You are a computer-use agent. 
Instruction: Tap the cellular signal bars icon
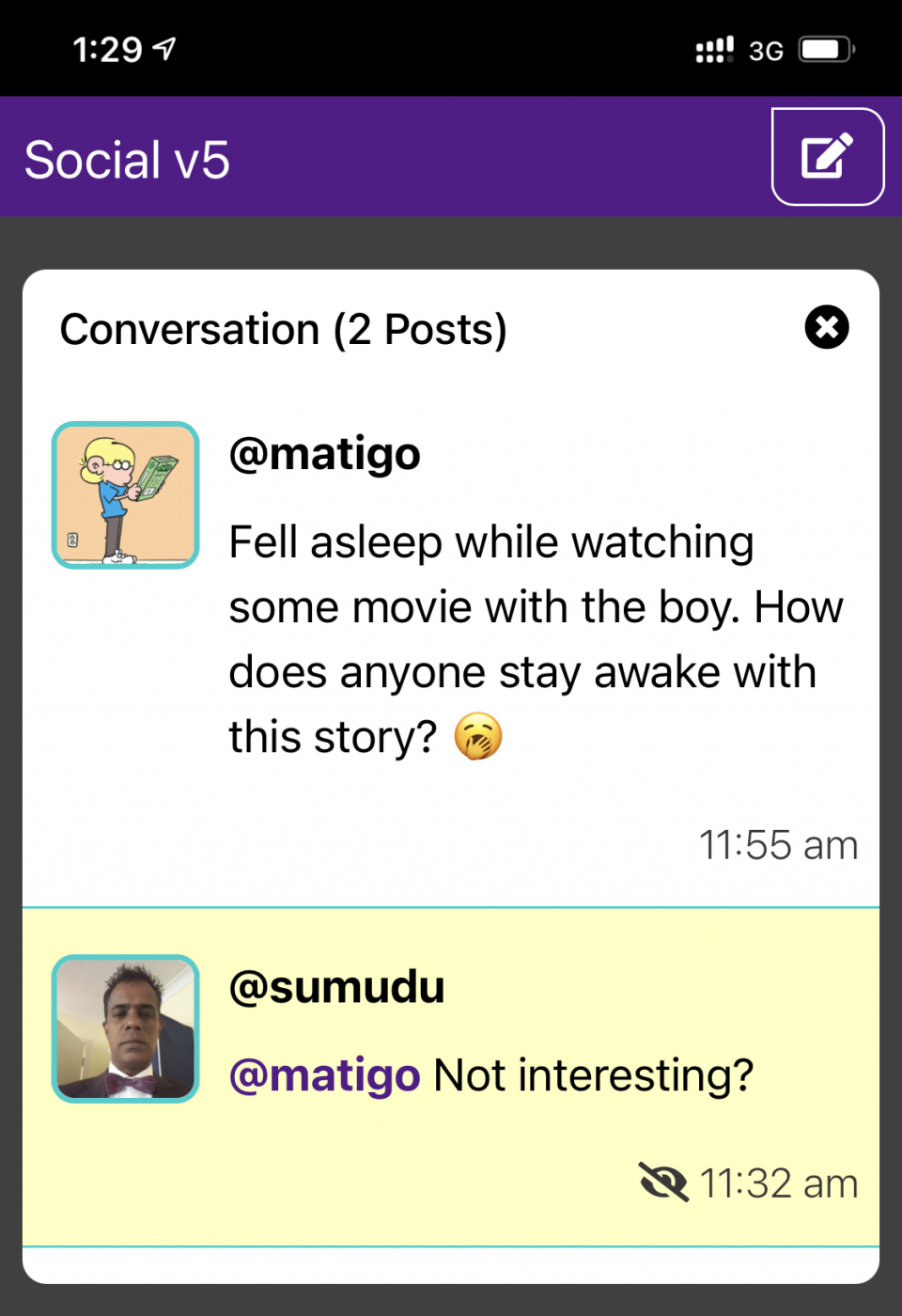pos(714,50)
